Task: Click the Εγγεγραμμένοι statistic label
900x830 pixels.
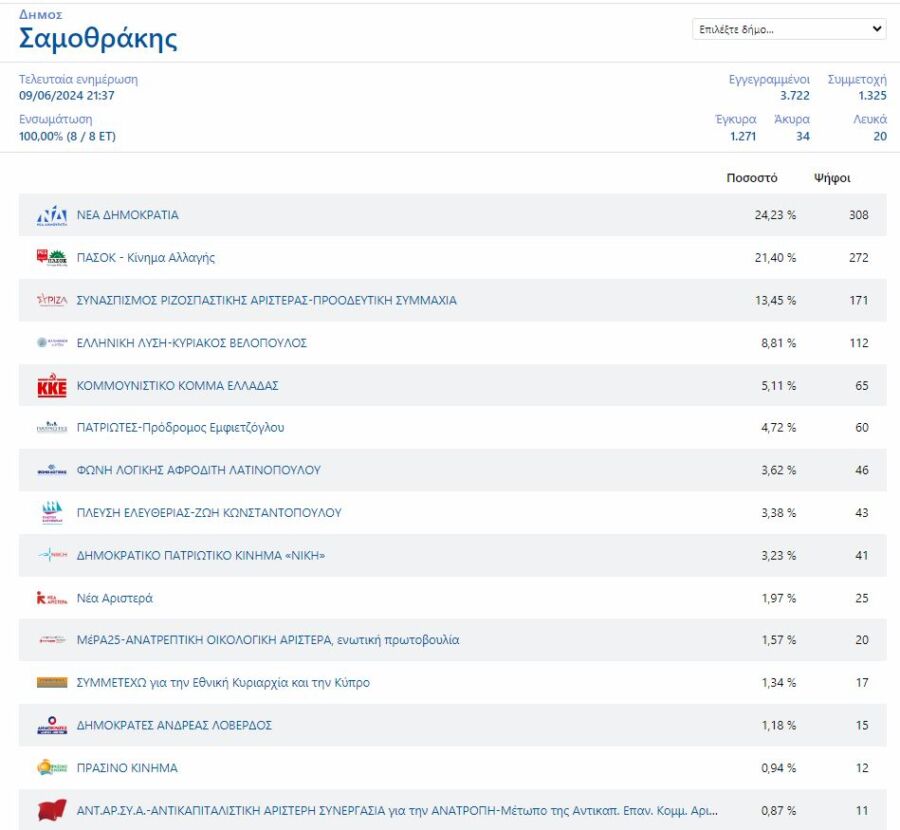Action: point(768,79)
